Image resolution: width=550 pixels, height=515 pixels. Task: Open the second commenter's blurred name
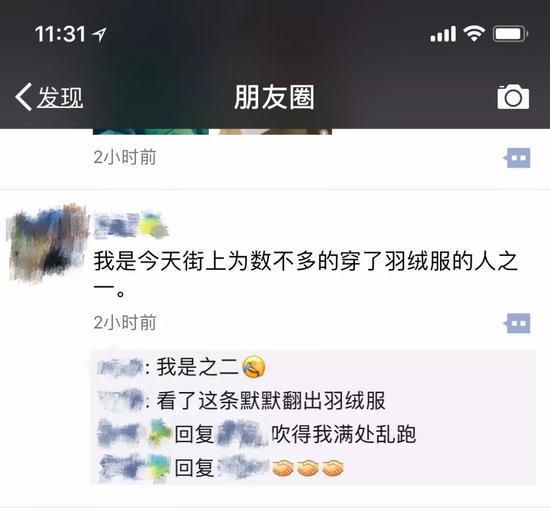point(120,400)
